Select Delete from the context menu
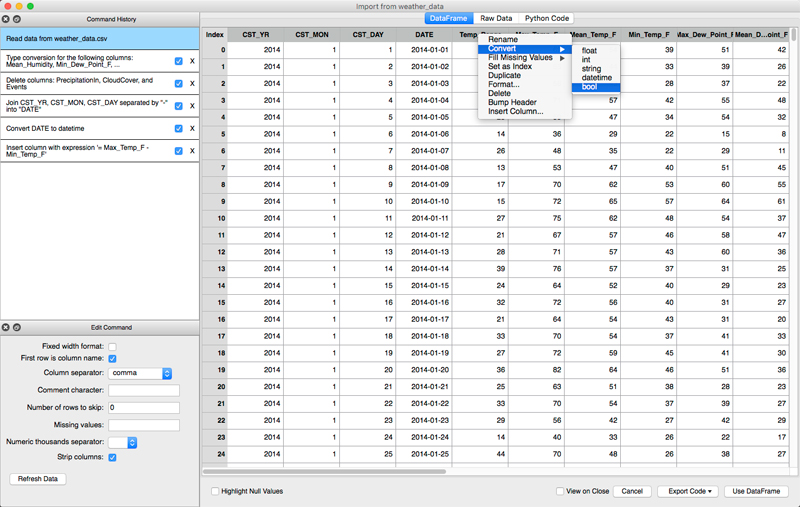 click(524, 93)
